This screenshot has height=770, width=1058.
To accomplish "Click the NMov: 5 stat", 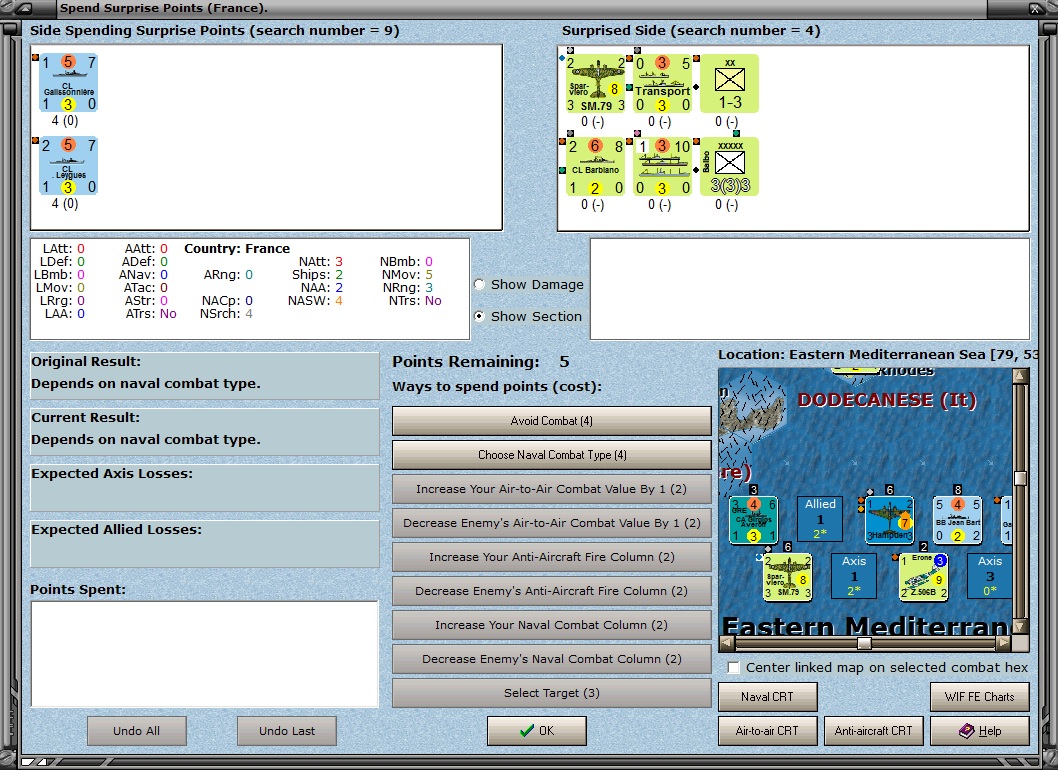I will click(x=408, y=275).
